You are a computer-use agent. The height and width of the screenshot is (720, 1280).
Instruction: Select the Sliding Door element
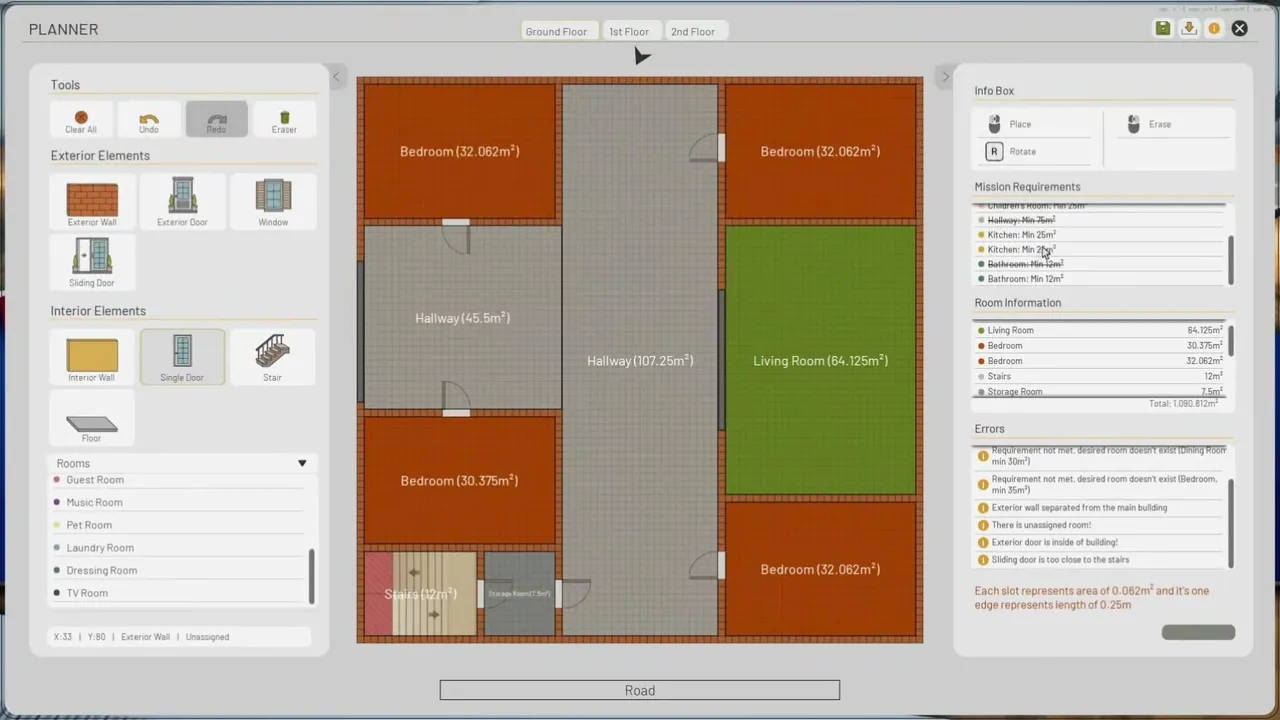coord(92,263)
